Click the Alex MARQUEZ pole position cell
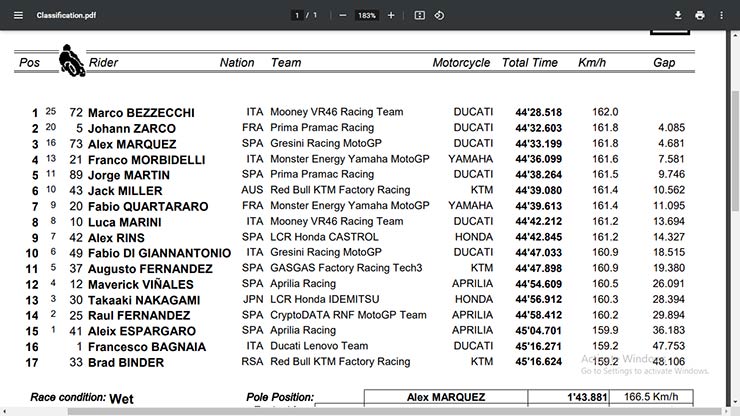740x416 pixels. coord(446,398)
